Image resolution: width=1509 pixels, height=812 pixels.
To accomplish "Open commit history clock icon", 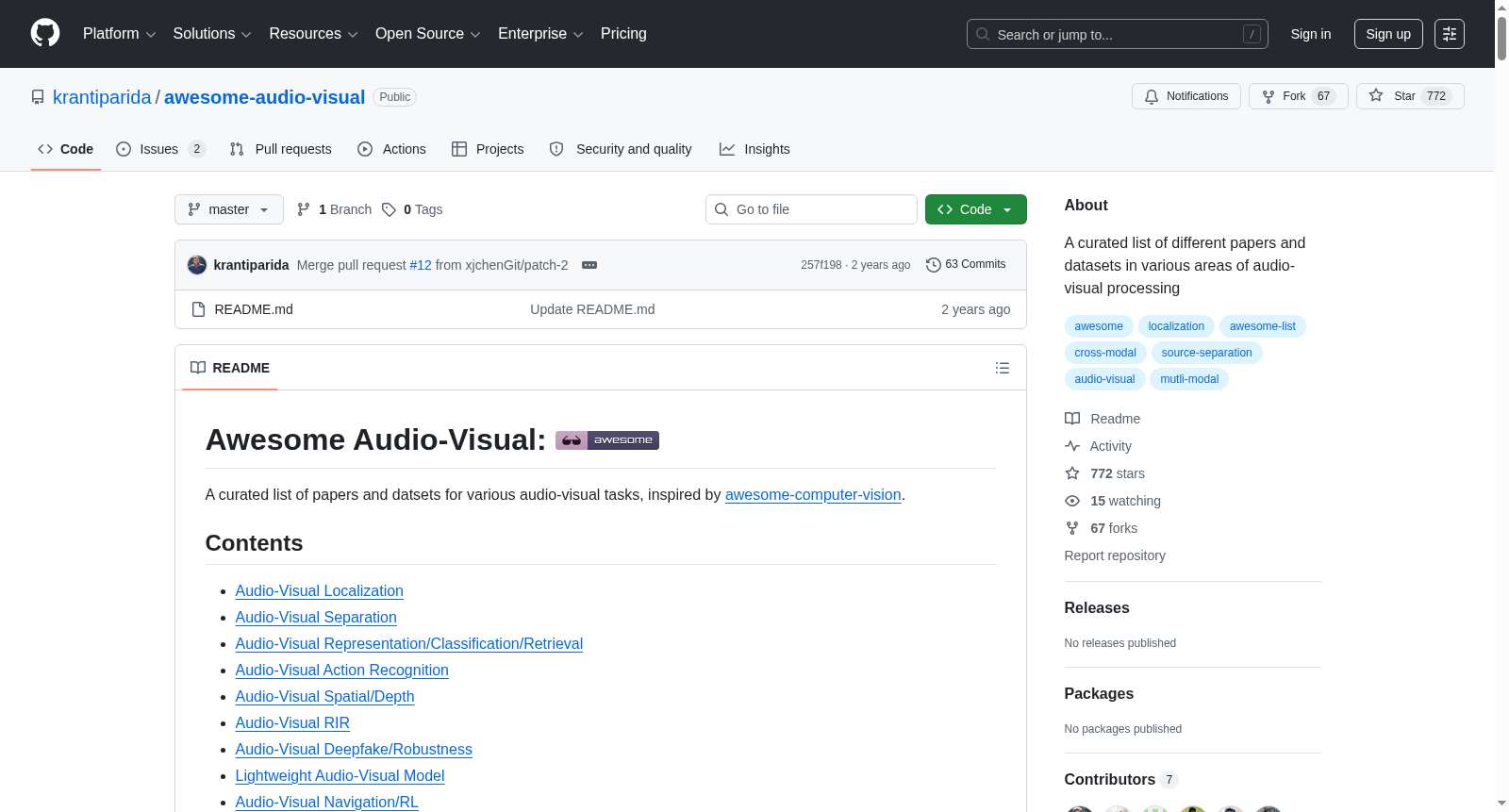I will pyautogui.click(x=934, y=265).
